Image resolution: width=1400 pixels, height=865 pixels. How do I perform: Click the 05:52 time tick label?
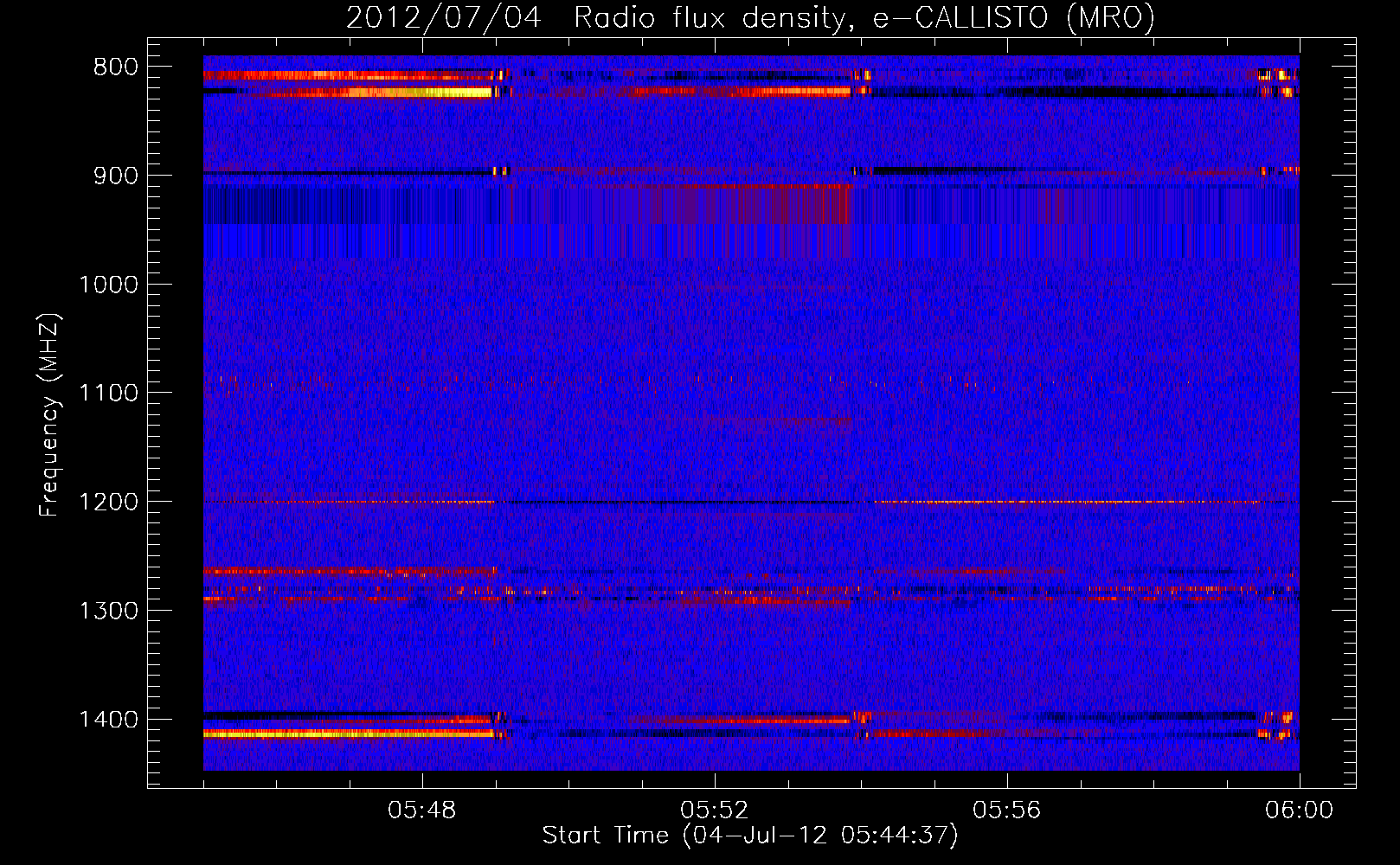715,811
